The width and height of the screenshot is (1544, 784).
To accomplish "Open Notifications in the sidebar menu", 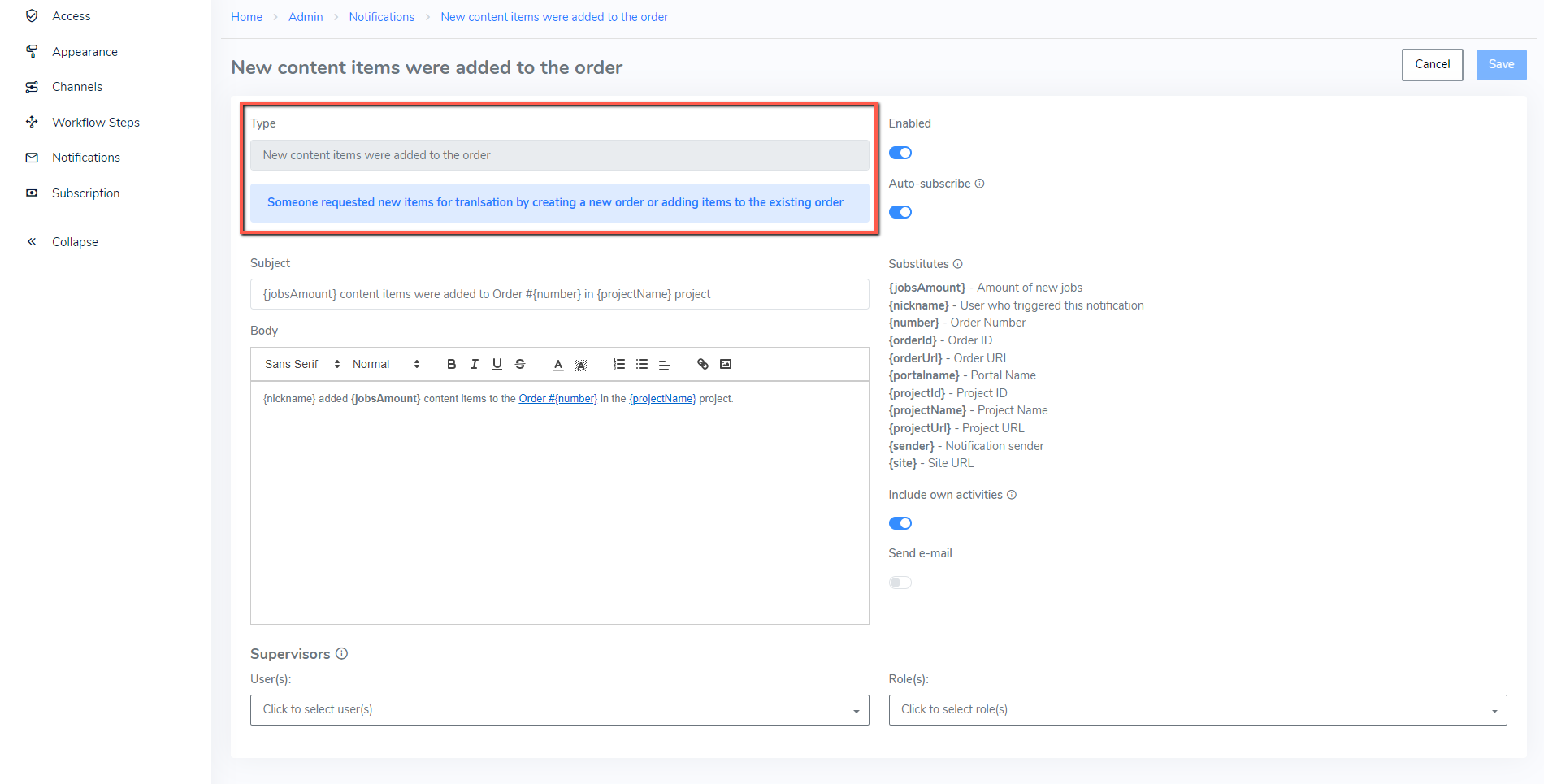I will 86,158.
